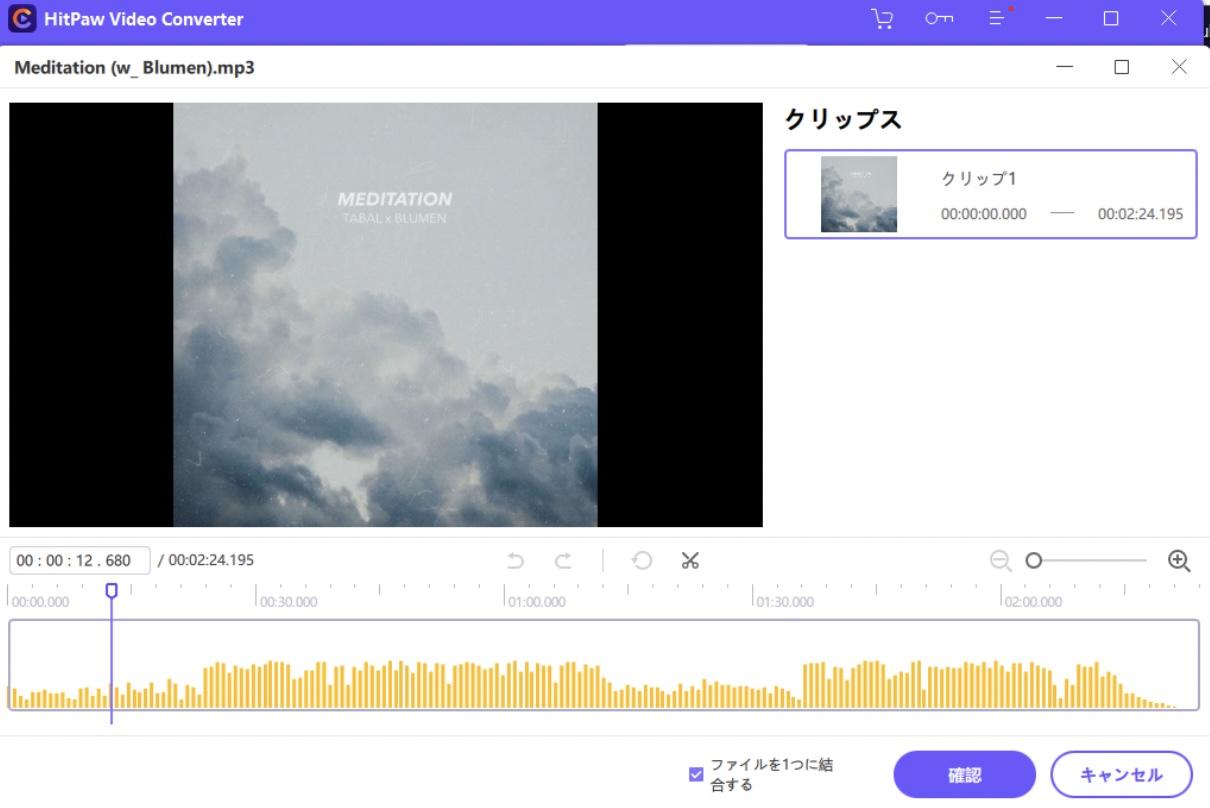The height and width of the screenshot is (808, 1210).
Task: Click the 01:30.000 mark on the ruler
Action: (x=785, y=602)
